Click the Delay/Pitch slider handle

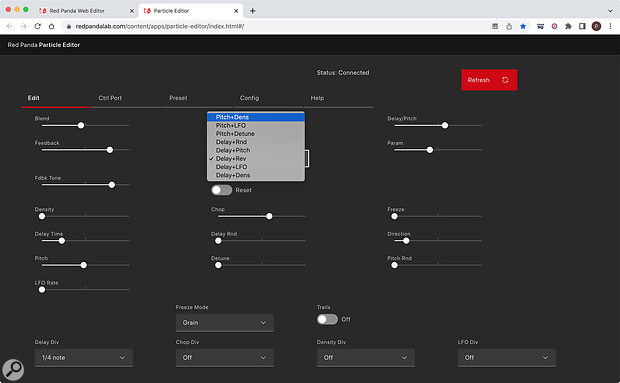click(x=445, y=125)
